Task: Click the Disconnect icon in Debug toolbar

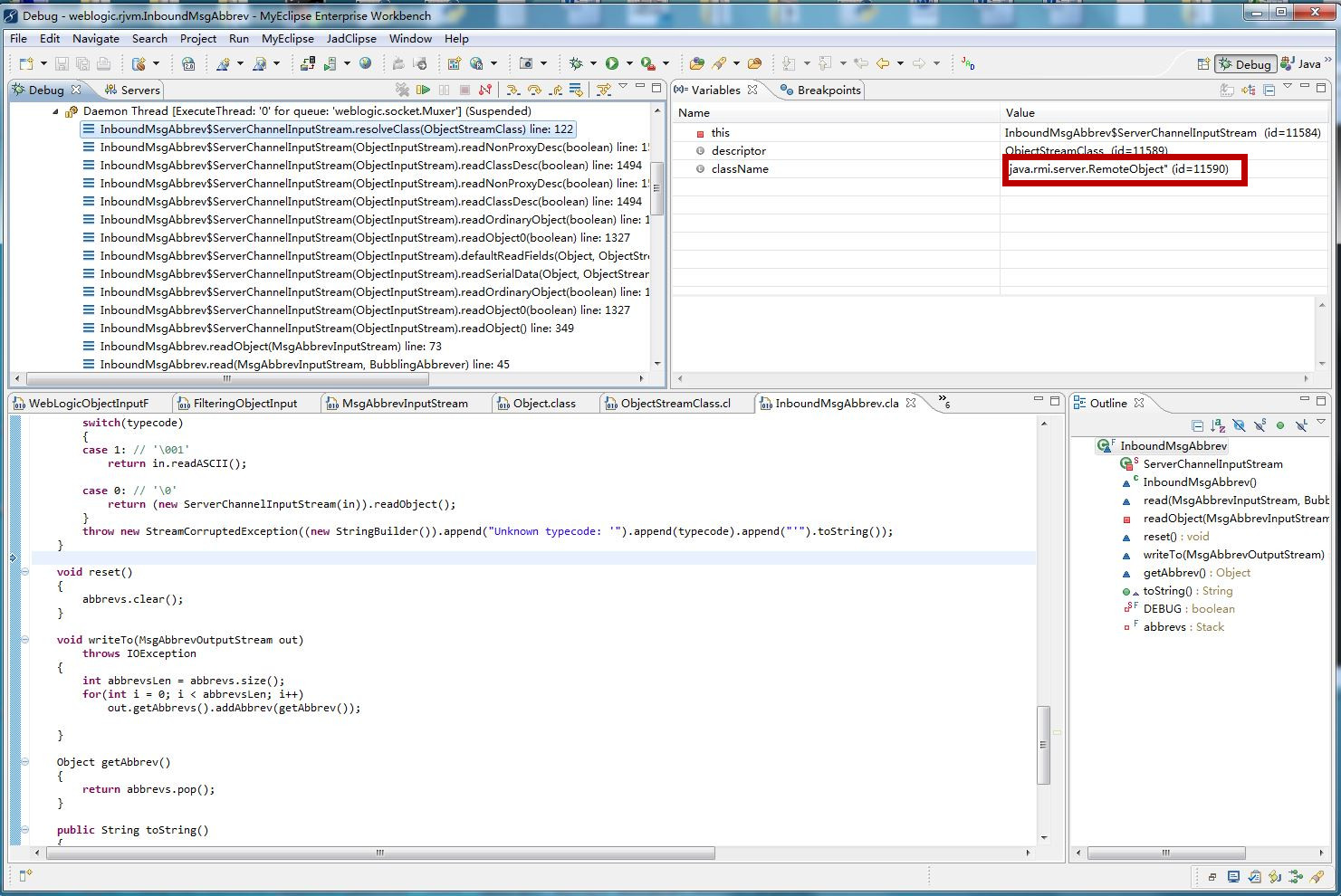Action: (x=485, y=90)
